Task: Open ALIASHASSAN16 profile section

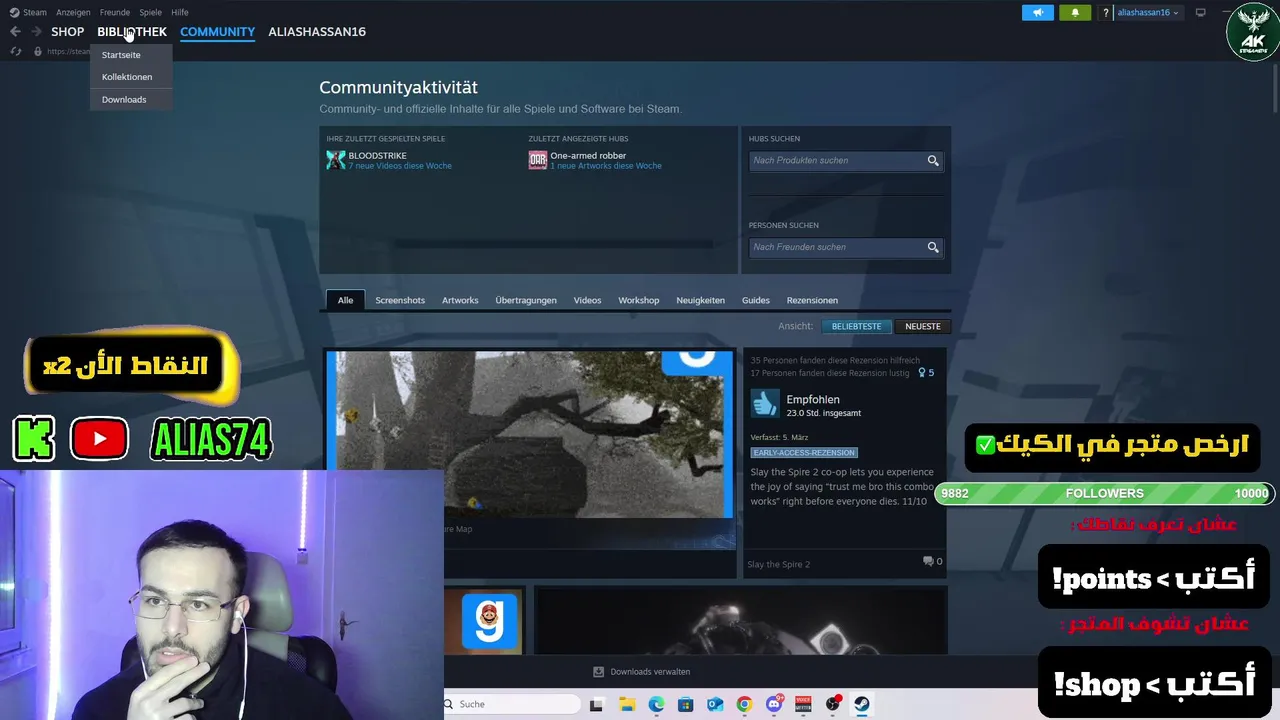Action: pos(317,32)
